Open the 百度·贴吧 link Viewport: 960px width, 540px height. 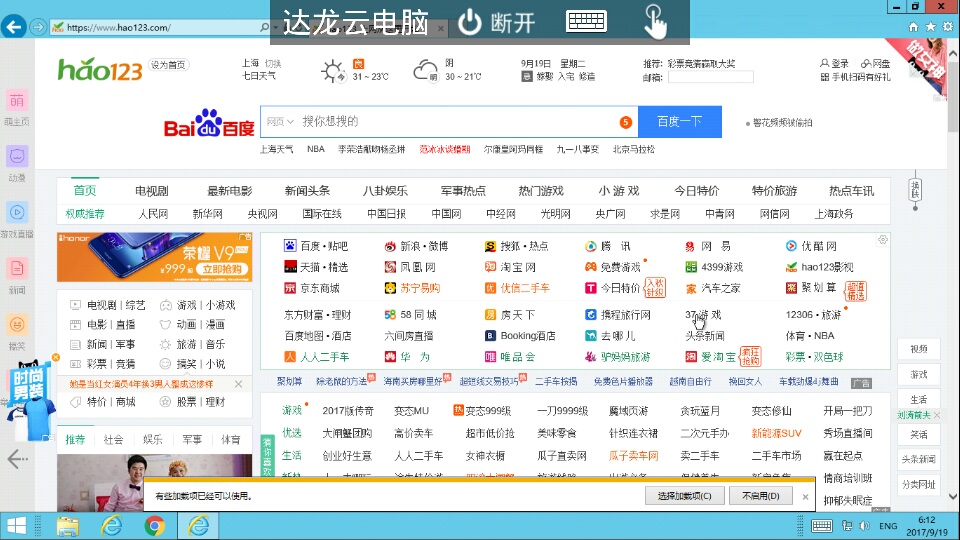click(317, 246)
